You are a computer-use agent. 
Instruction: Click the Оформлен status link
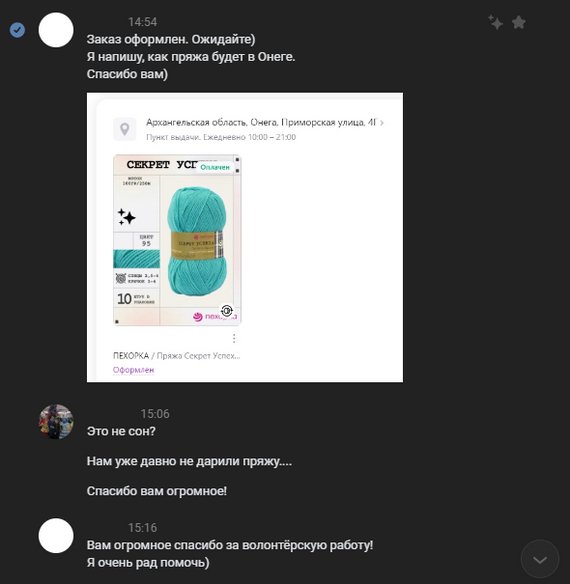click(x=133, y=370)
